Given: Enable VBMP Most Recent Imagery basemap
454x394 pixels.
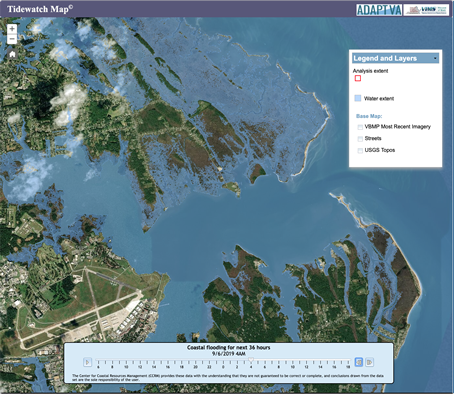Looking at the screenshot, I should (x=360, y=127).
